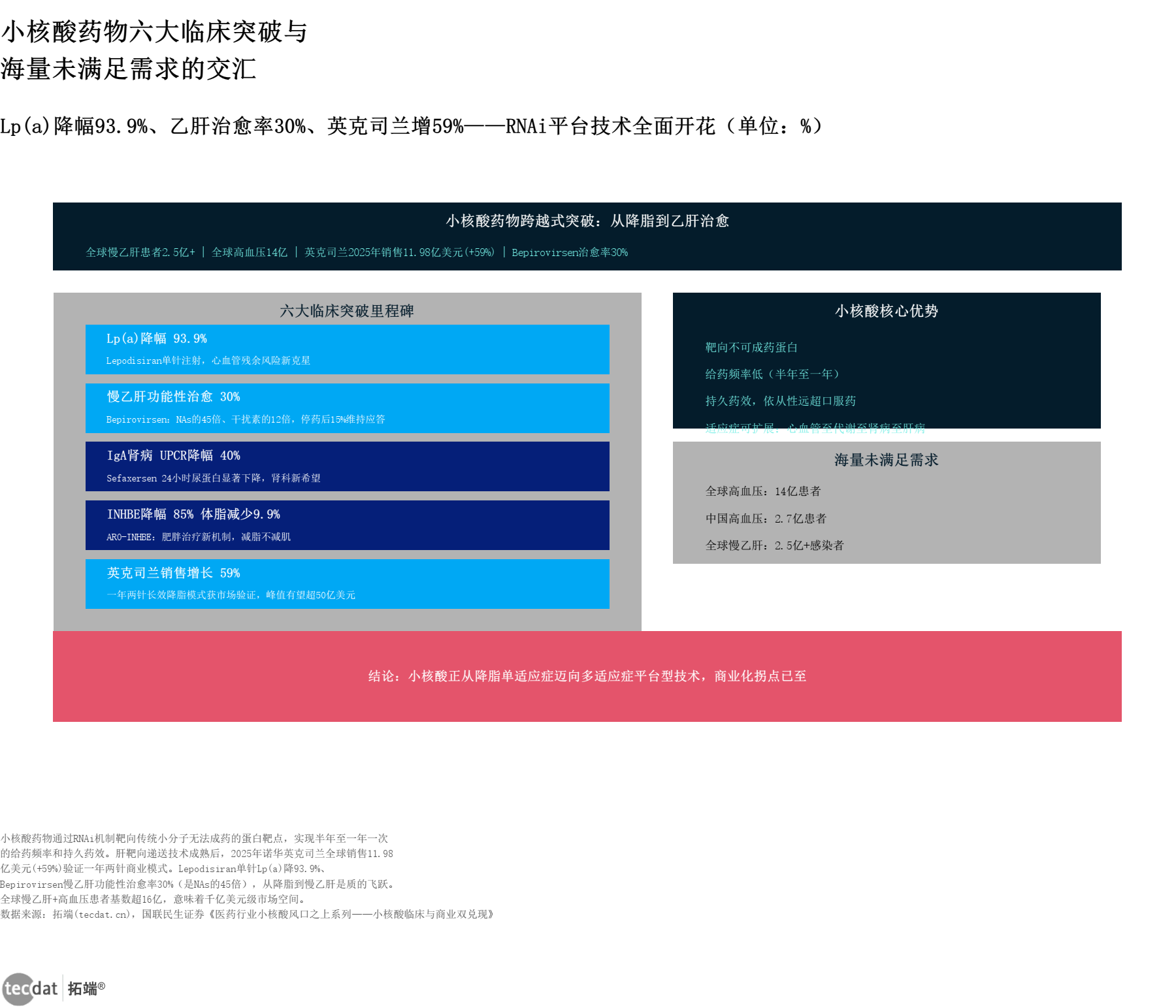Click the subtitle 'Lepodisiran单针注射，心血管残余风险新克星'
This screenshot has height=1008, width=1176.
pos(208,361)
